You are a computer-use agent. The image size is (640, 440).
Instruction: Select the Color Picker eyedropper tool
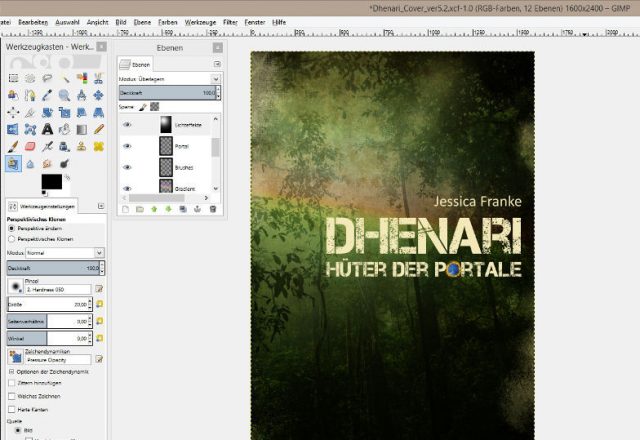click(47, 95)
